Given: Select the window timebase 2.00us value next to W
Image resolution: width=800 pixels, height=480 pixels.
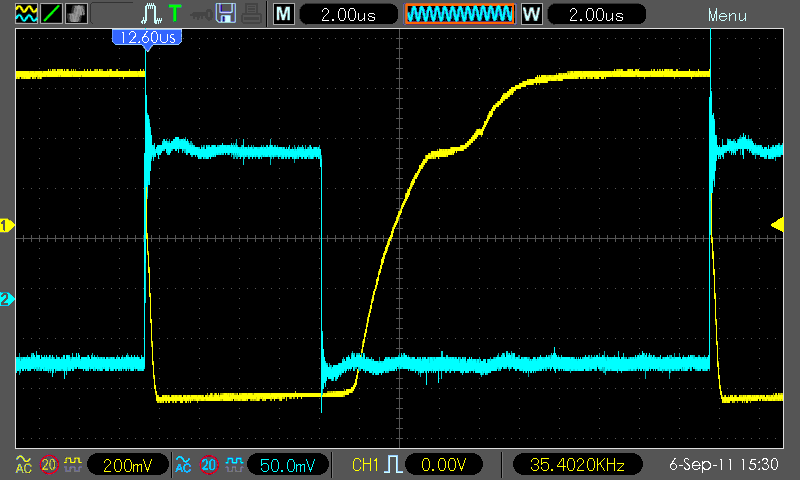Looking at the screenshot, I should (x=596, y=15).
